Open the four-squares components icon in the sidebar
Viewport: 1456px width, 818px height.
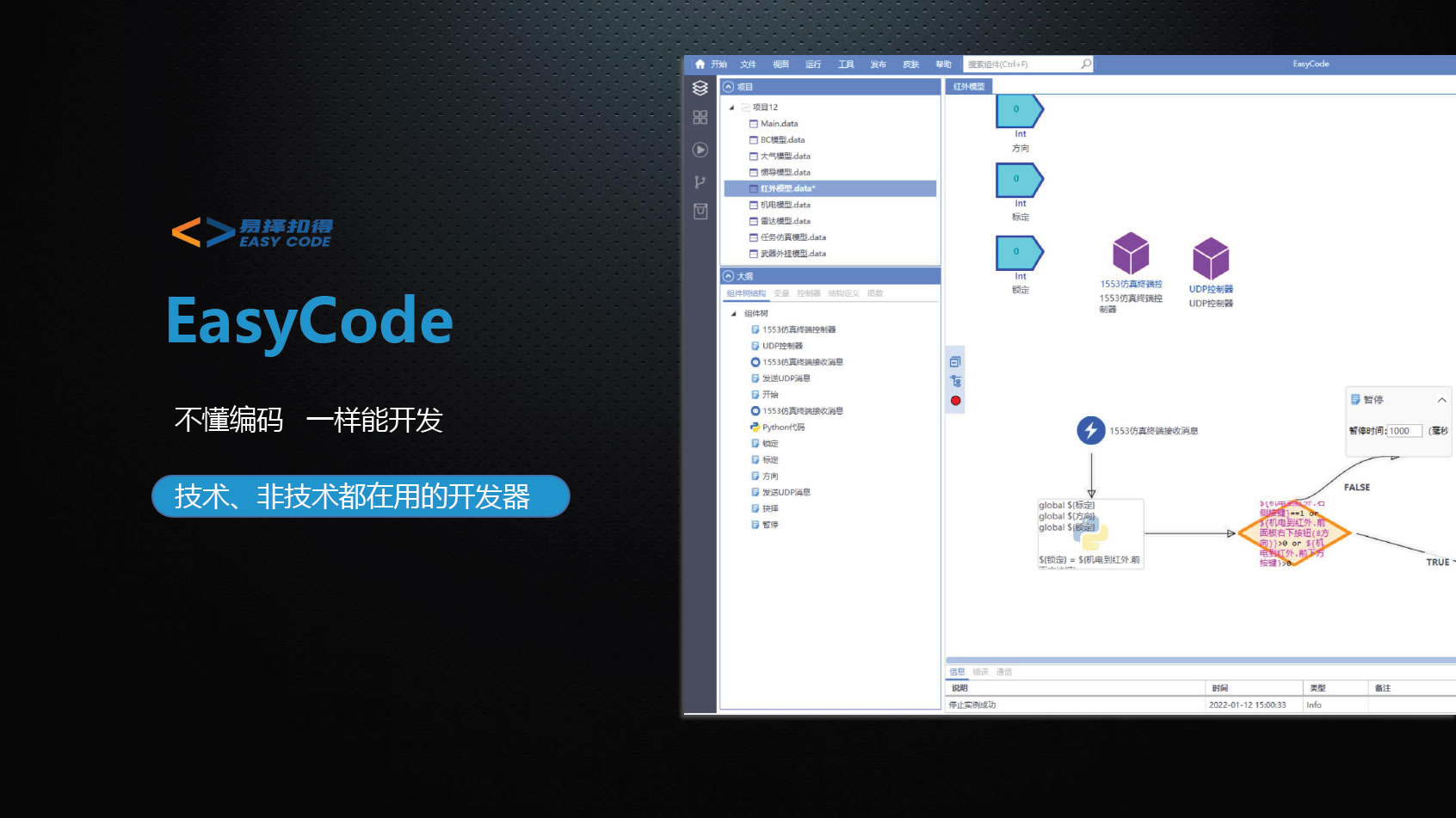[700, 117]
